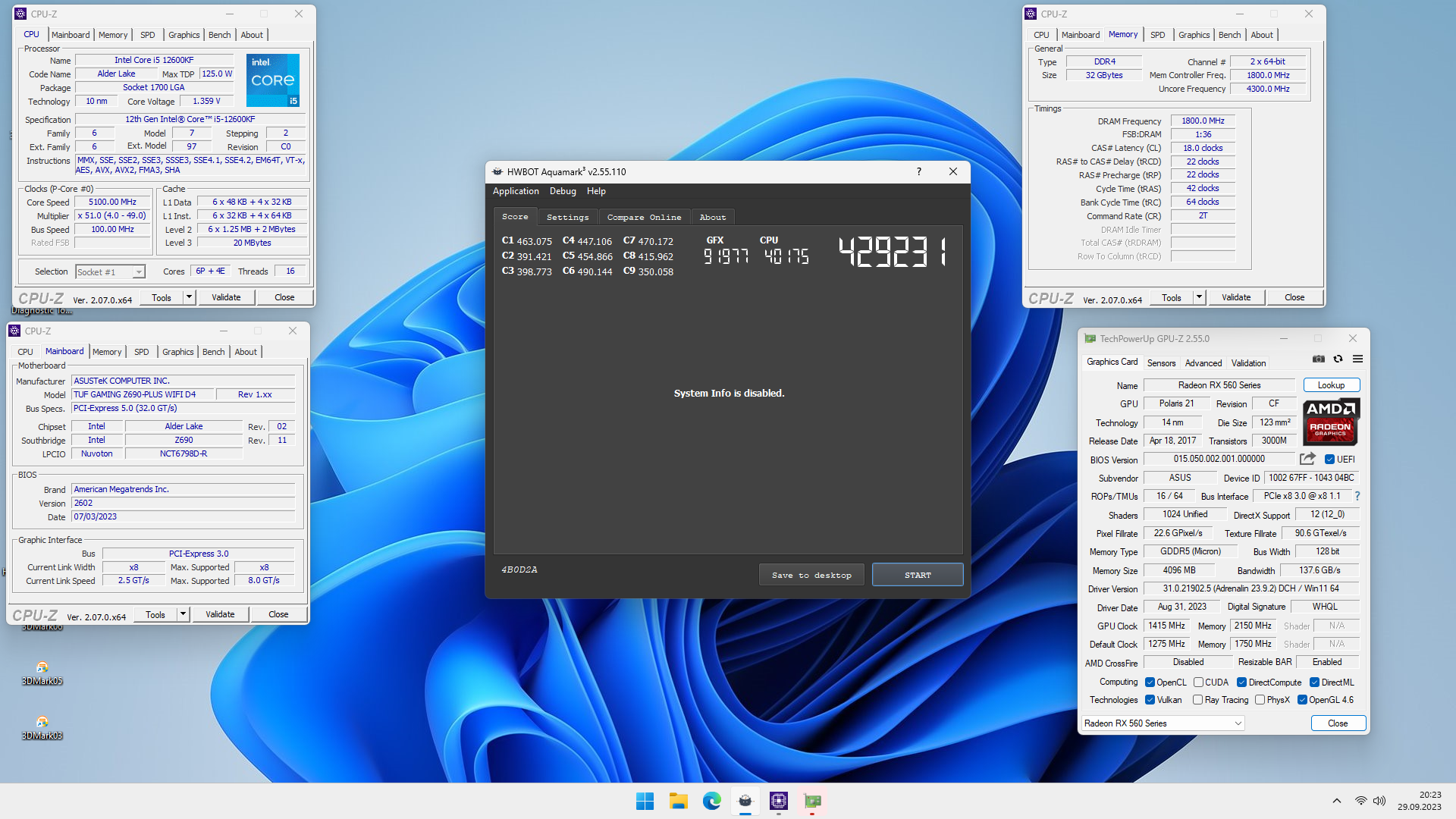Expand Tools dropdown arrow in Memory window
Viewport: 1456px width, 819px height.
1199,297
